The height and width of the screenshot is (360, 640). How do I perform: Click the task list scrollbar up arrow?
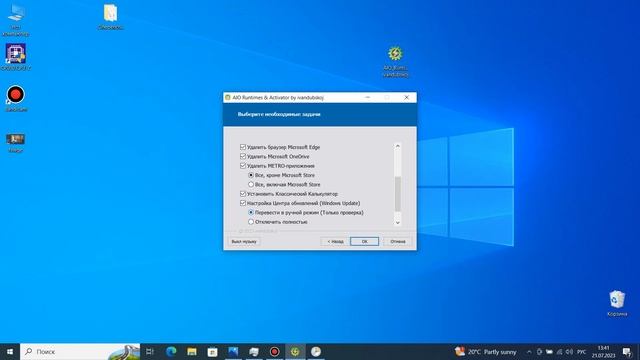point(398,146)
